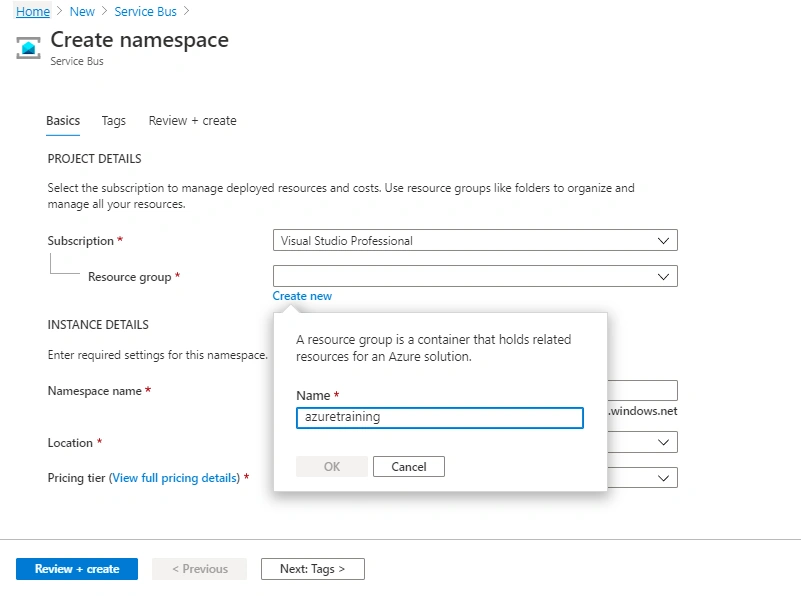Click the Previous button
This screenshot has height=596, width=801.
pos(199,569)
